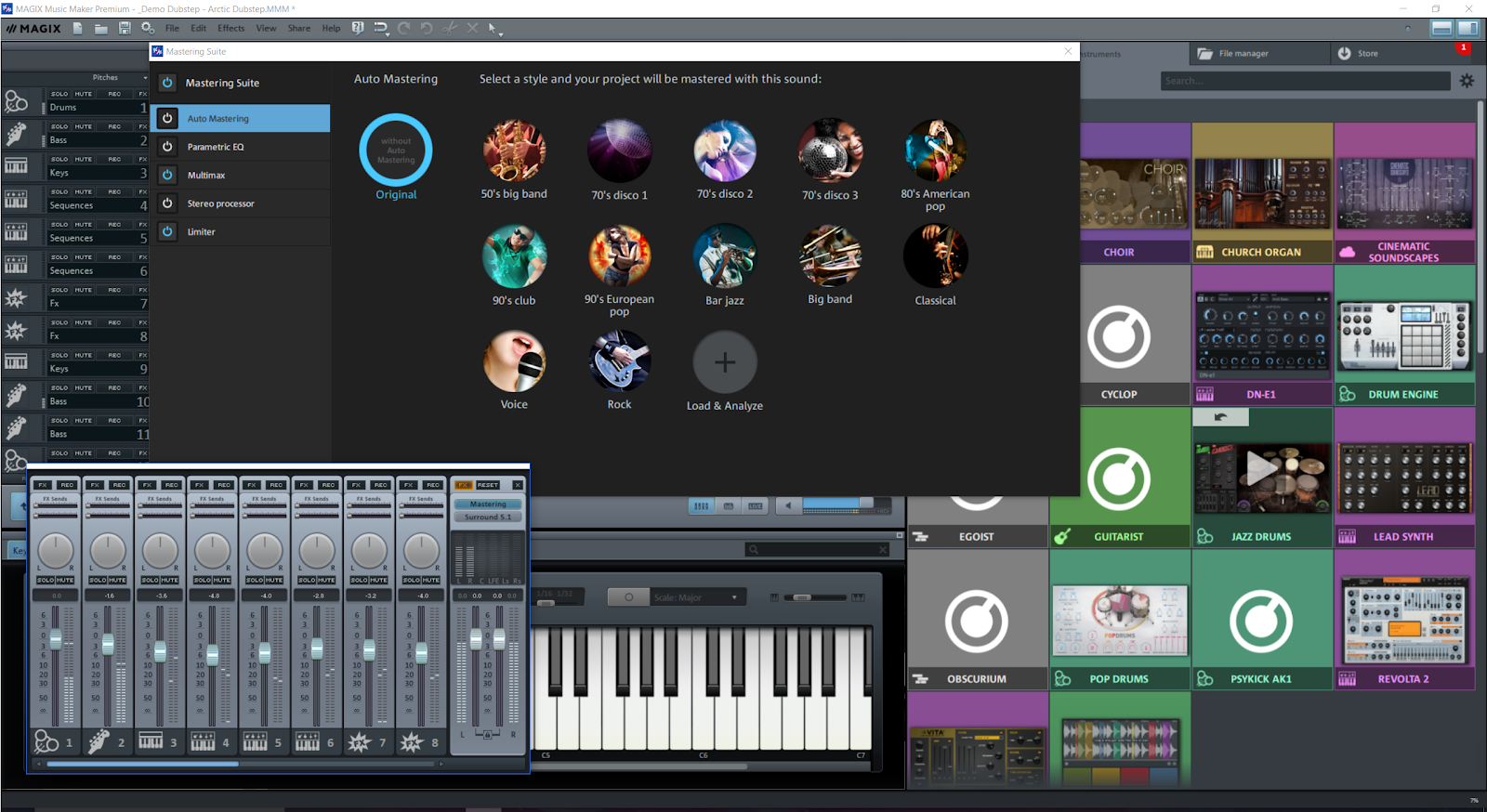Open the Limiter section
This screenshot has width=1487, height=812.
point(241,231)
